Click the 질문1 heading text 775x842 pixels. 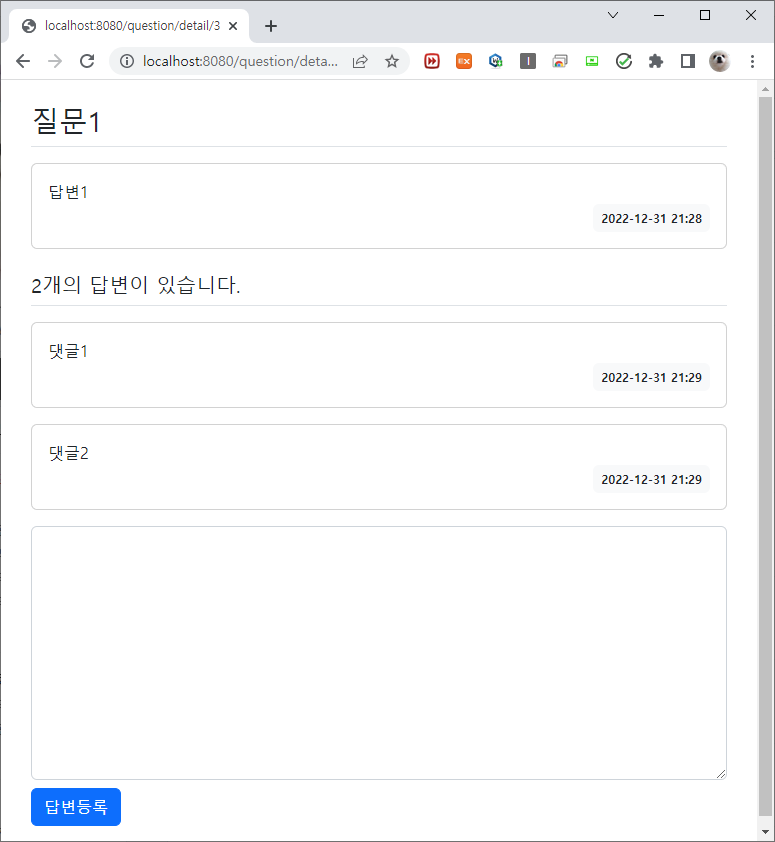67,121
